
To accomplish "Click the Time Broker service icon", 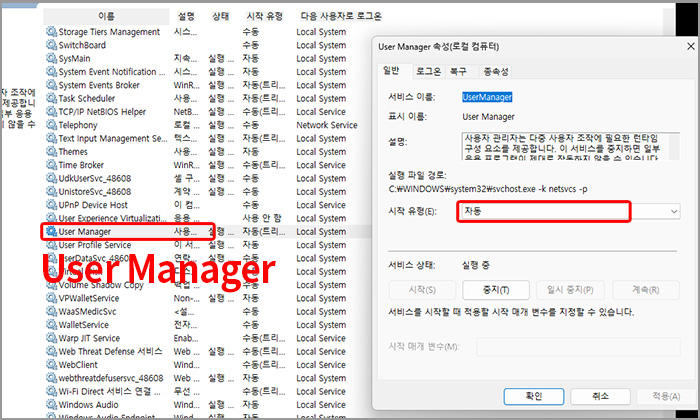I will tap(51, 165).
